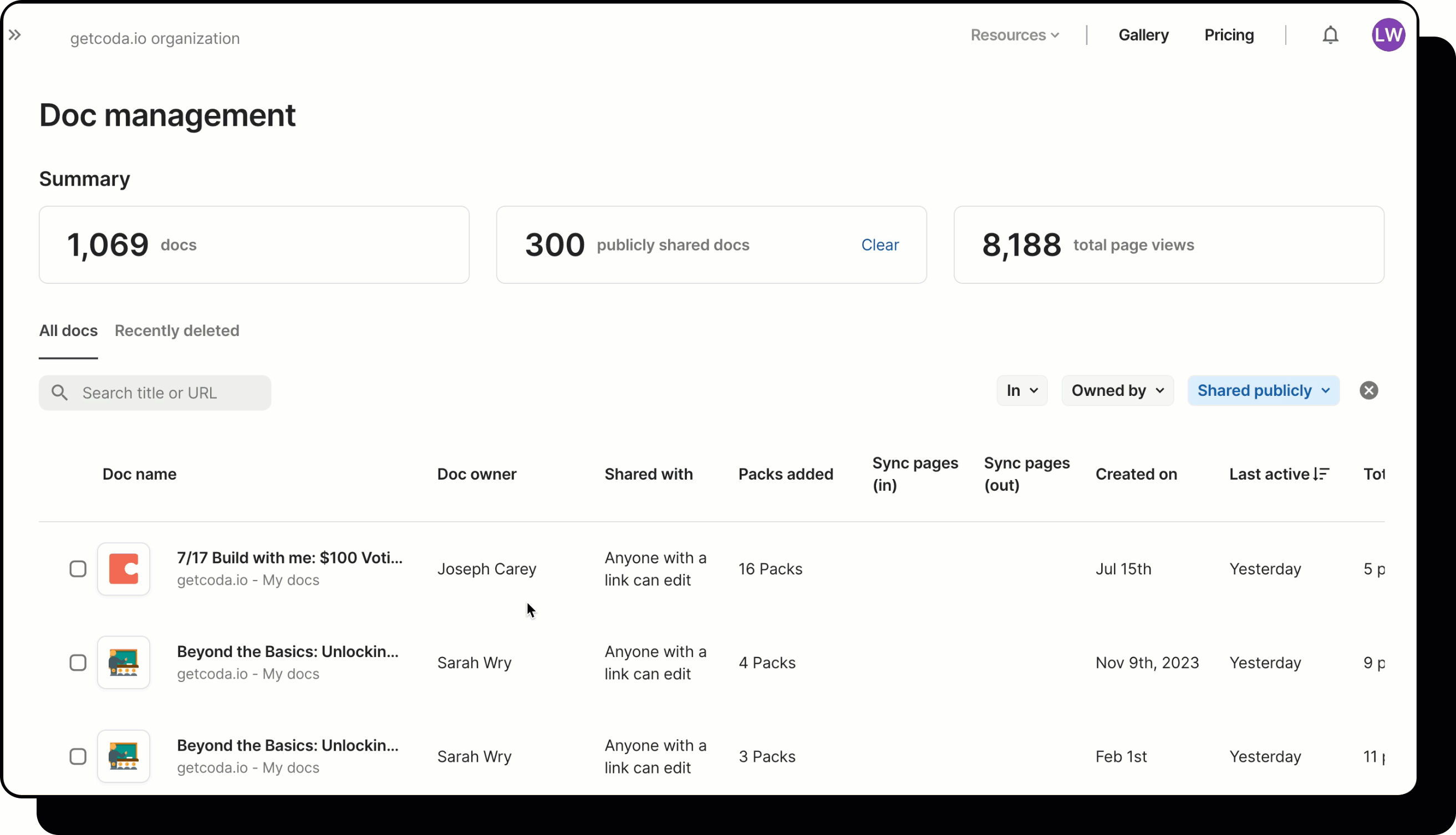This screenshot has width=1456, height=835.
Task: Open the In filter dropdown
Action: click(1021, 390)
